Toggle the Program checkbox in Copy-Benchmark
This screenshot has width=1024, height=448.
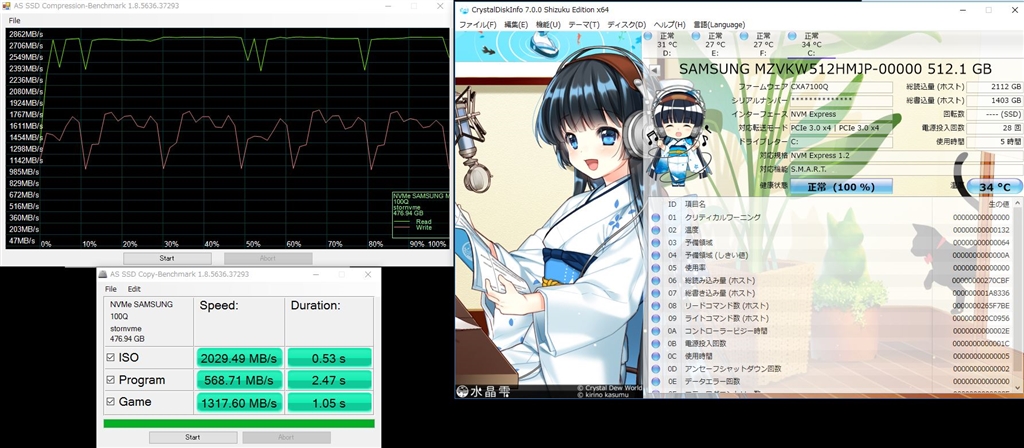click(110, 380)
